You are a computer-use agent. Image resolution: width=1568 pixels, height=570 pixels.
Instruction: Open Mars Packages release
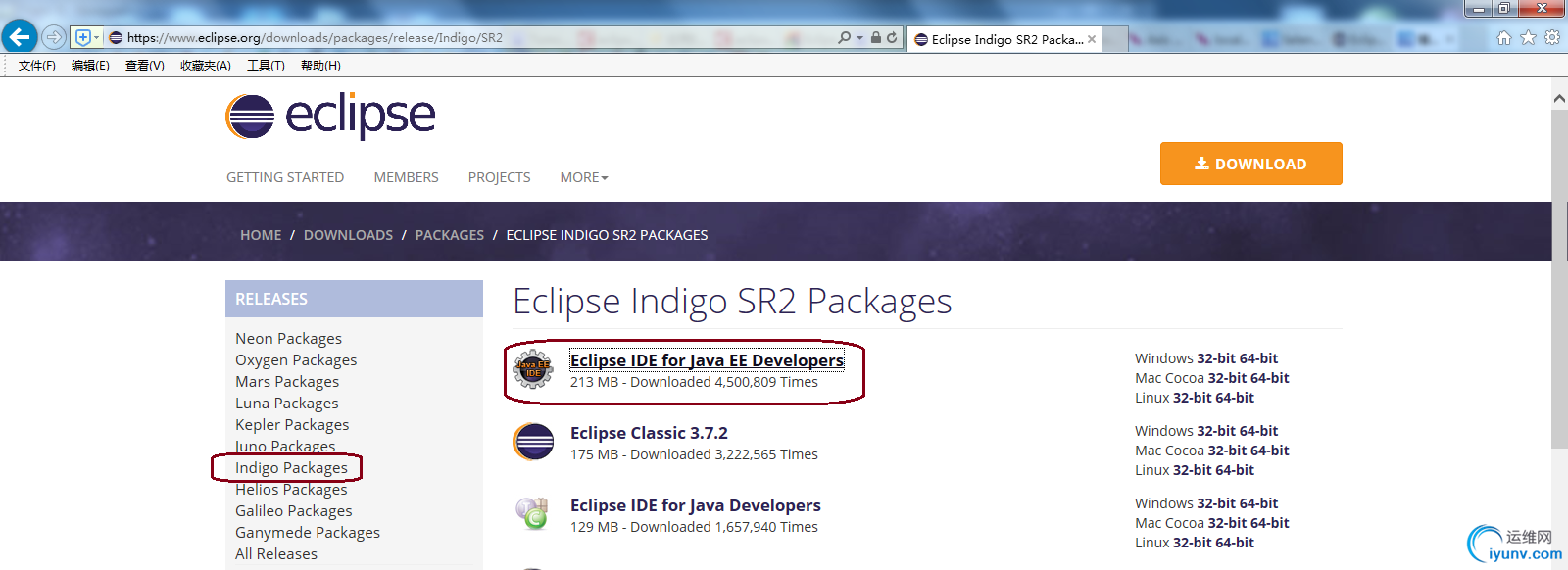(x=287, y=381)
